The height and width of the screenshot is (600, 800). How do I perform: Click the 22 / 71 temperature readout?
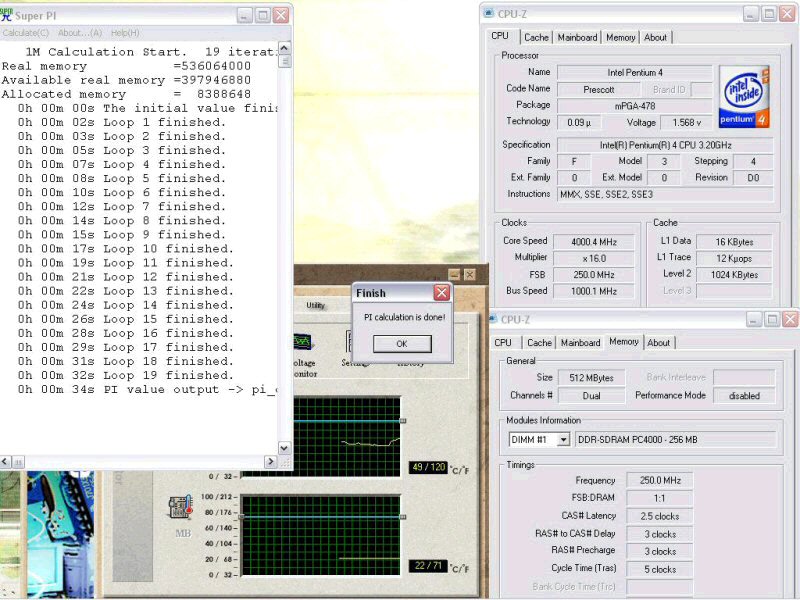click(428, 566)
